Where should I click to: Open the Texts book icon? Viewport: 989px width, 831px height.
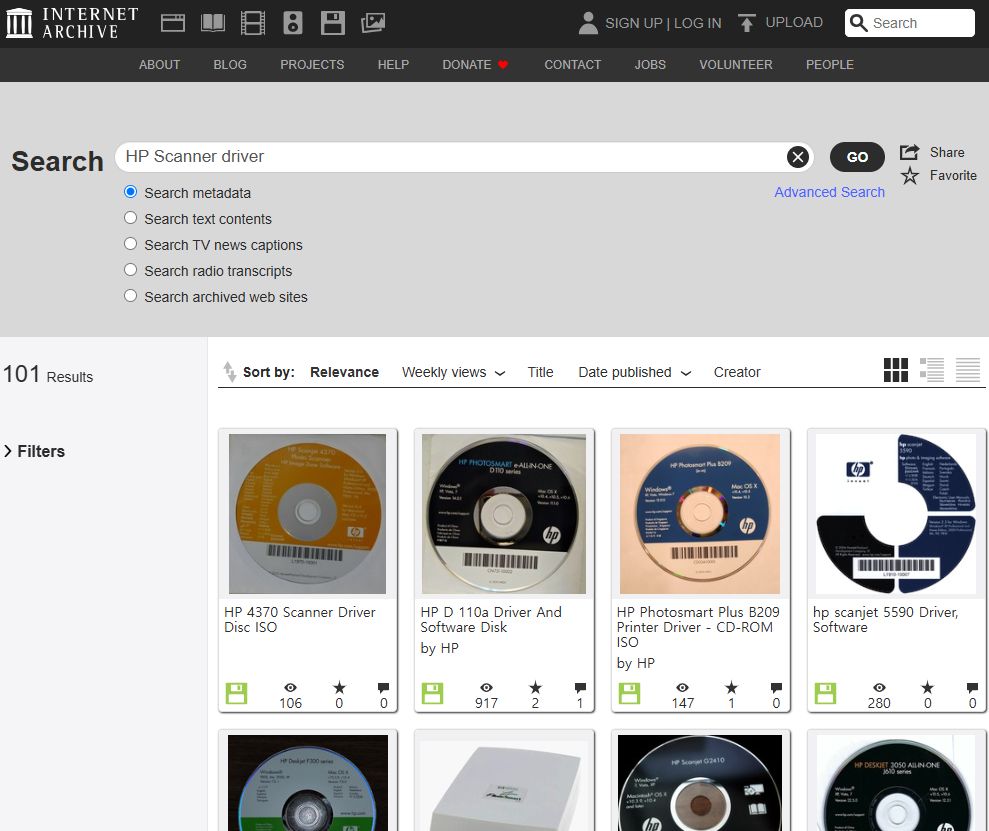[213, 23]
